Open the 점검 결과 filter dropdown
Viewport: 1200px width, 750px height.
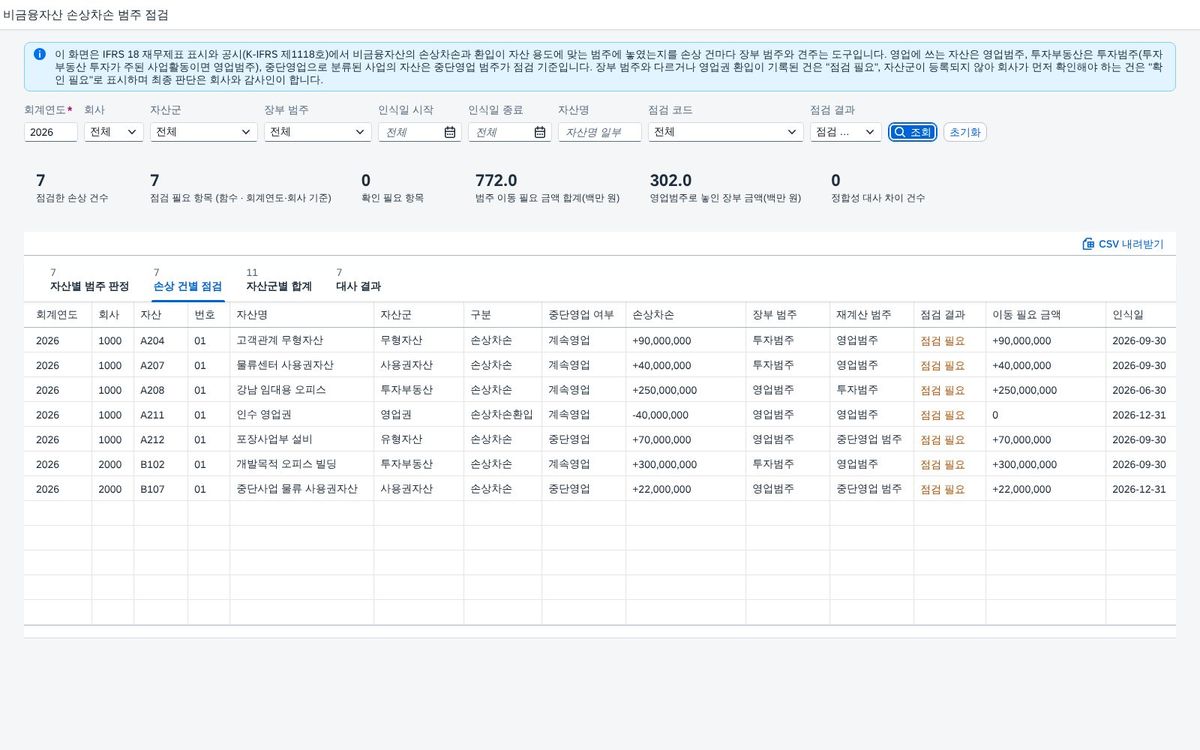(846, 132)
